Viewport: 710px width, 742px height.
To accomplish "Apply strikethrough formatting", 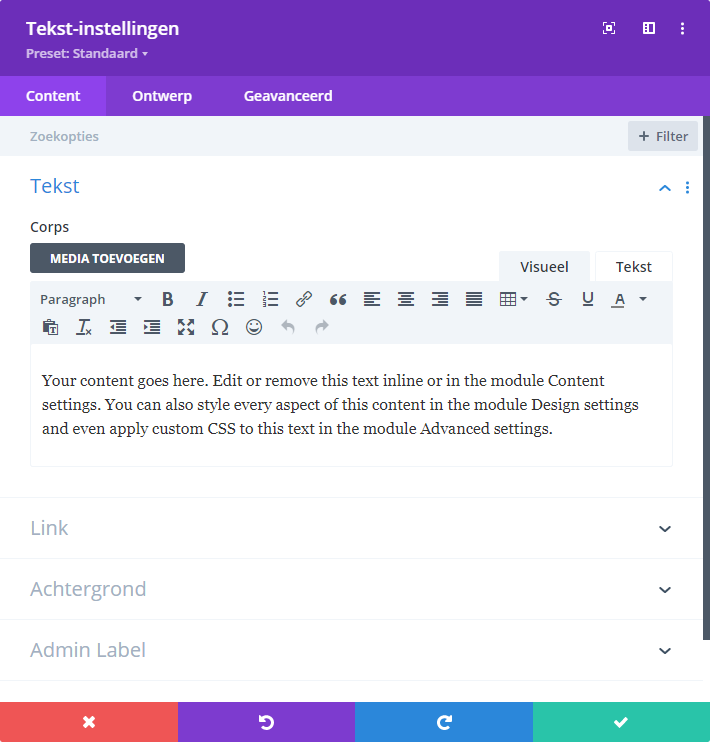I will point(554,299).
